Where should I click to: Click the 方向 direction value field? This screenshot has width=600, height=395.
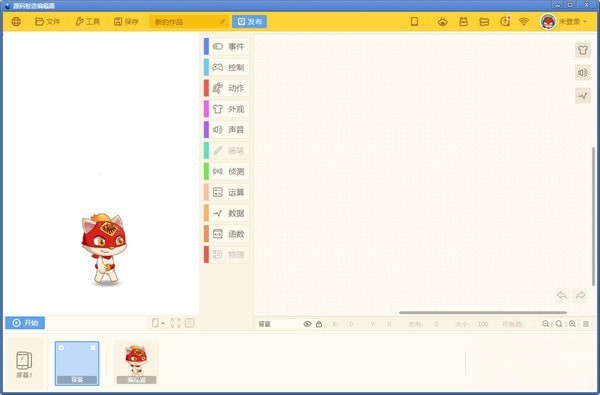point(436,324)
